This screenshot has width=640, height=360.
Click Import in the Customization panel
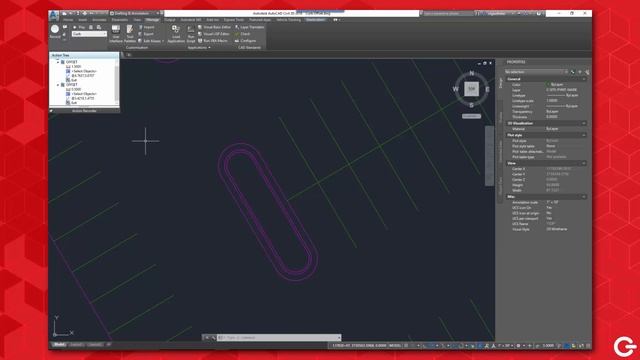pos(147,27)
